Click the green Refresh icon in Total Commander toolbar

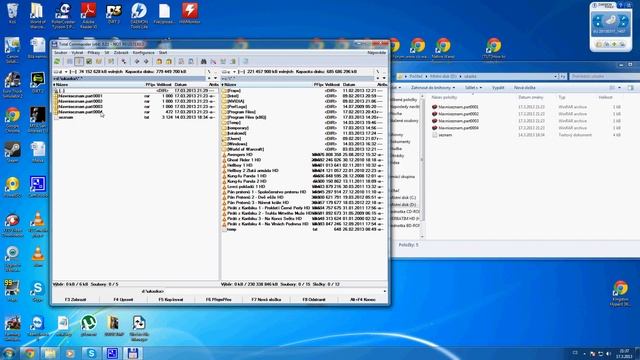click(58, 62)
